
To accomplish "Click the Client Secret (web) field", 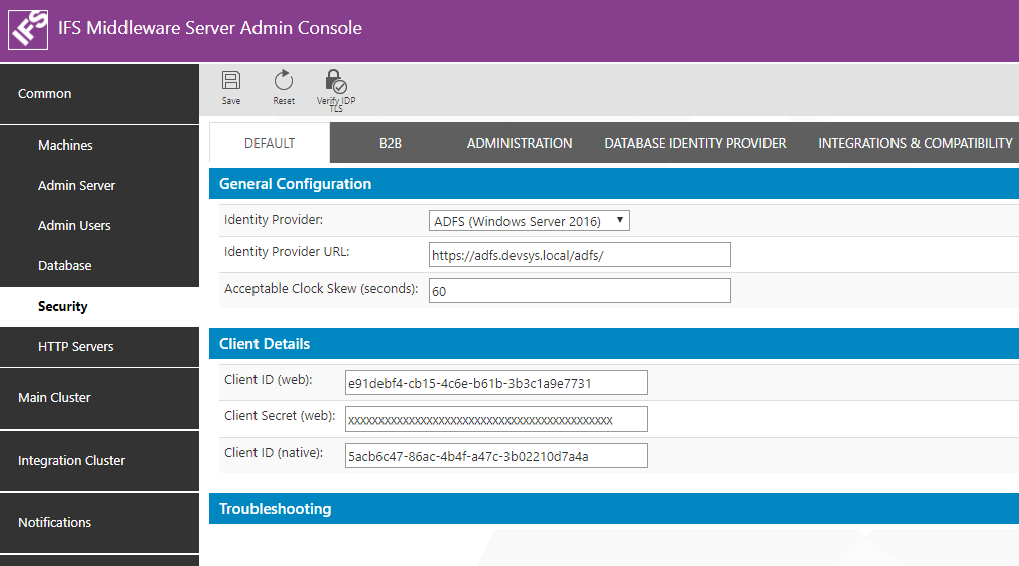I will click(496, 419).
